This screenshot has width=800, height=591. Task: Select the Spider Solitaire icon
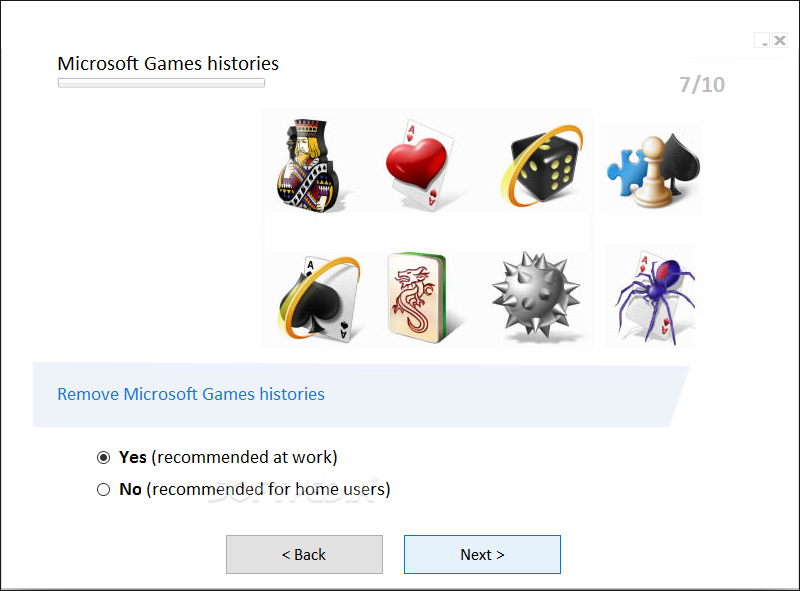pyautogui.click(x=655, y=297)
